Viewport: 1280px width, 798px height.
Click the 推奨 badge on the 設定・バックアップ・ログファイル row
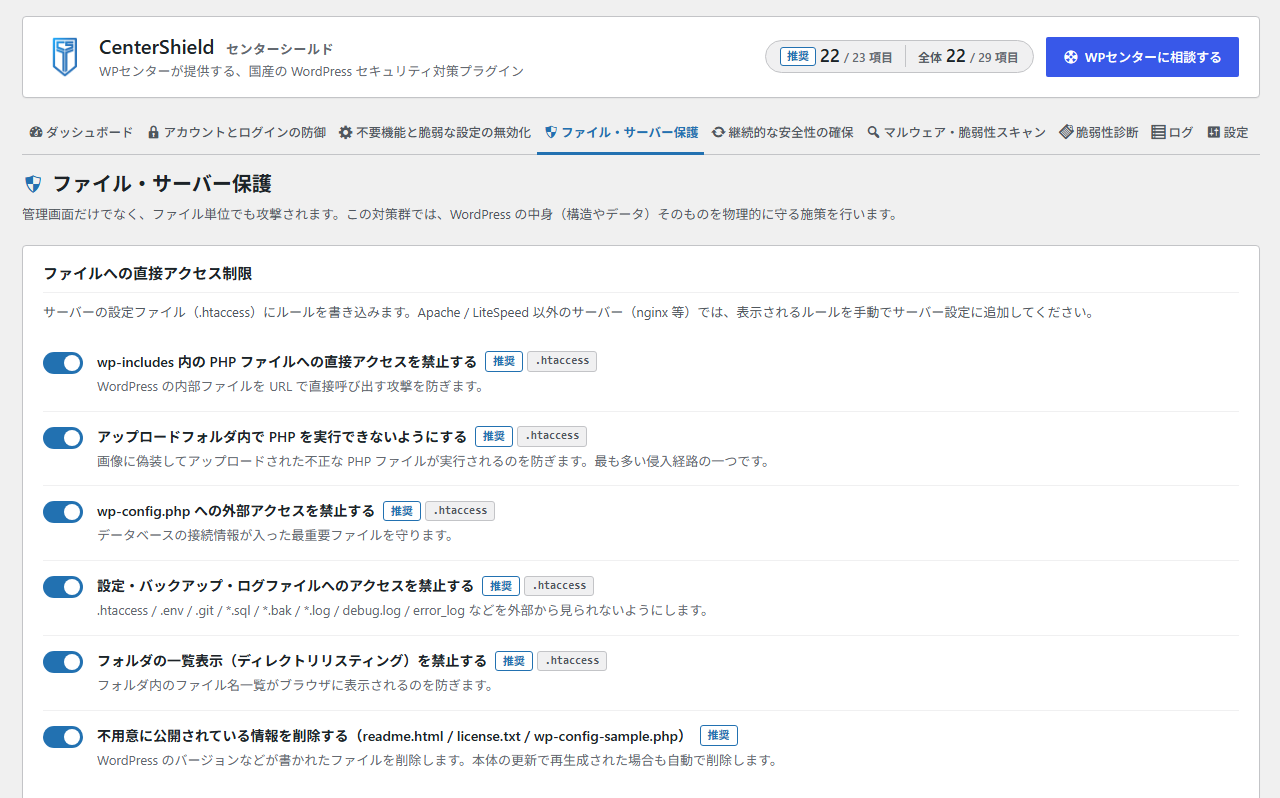coord(500,586)
